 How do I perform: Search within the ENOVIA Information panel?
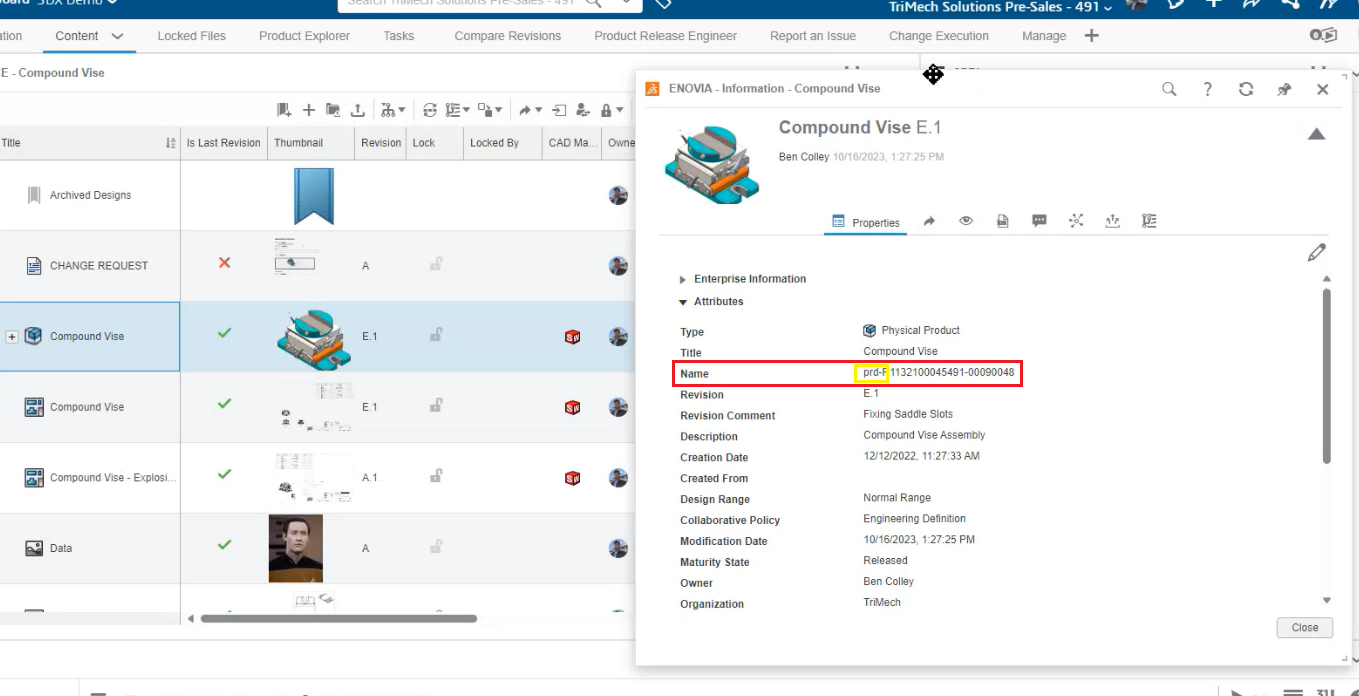pyautogui.click(x=1169, y=89)
